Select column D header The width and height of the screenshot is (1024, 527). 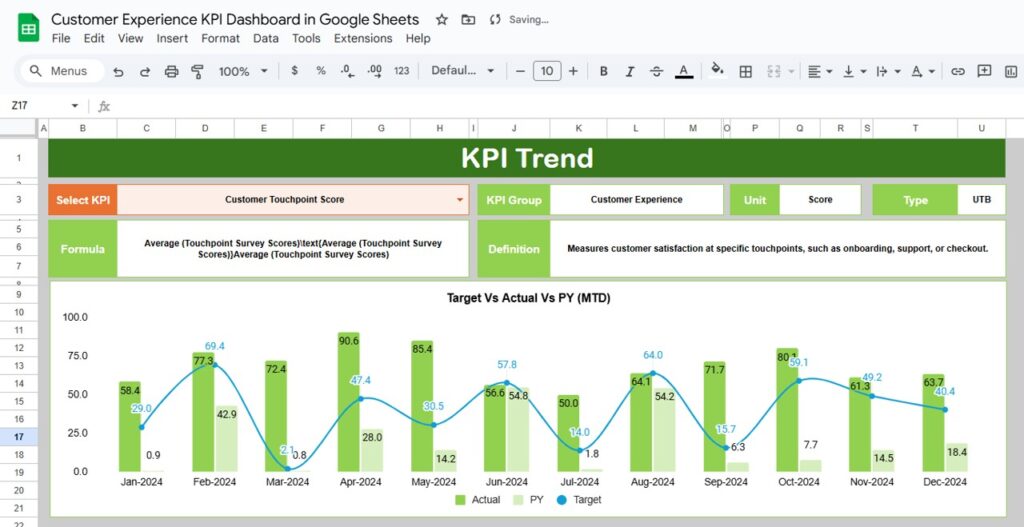click(205, 129)
